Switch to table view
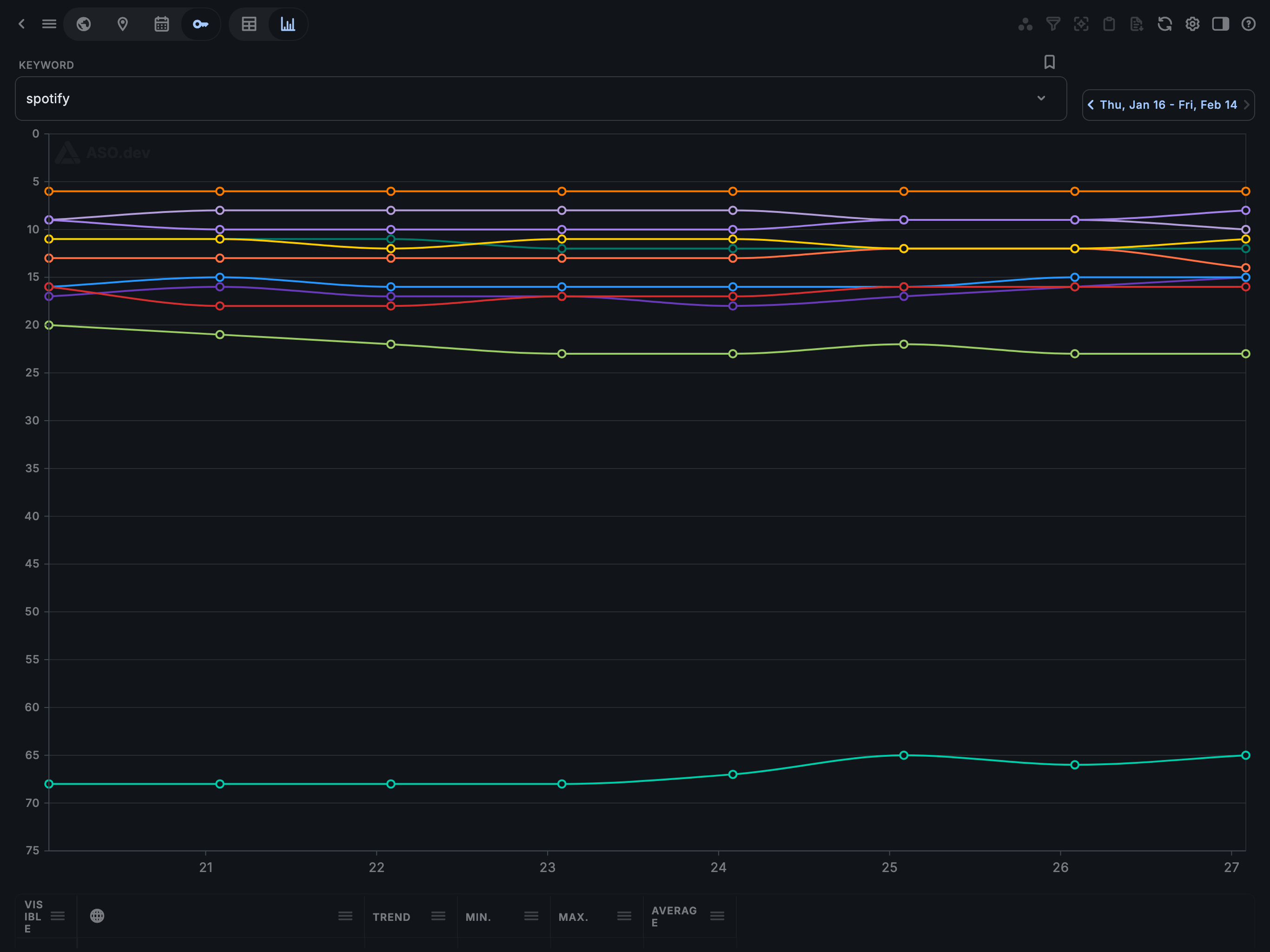Screen dimensions: 1270x952 pos(249,24)
